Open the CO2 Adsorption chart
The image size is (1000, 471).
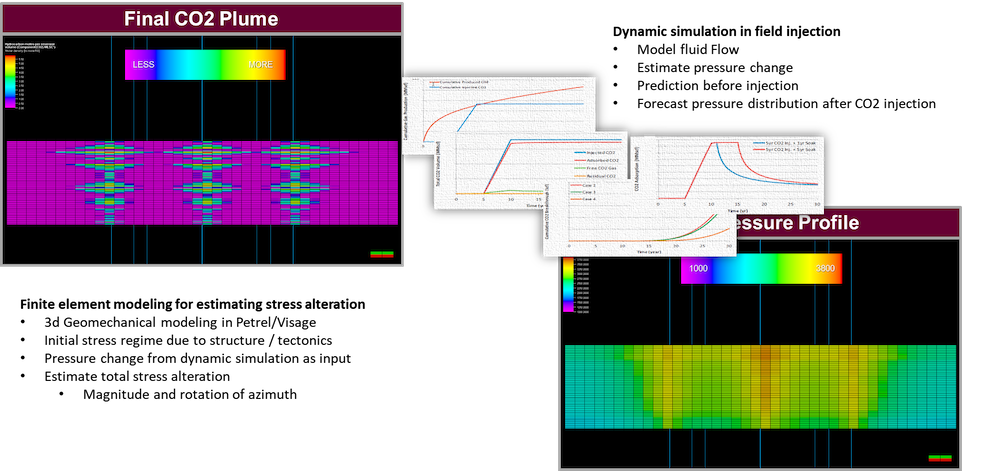(740, 170)
